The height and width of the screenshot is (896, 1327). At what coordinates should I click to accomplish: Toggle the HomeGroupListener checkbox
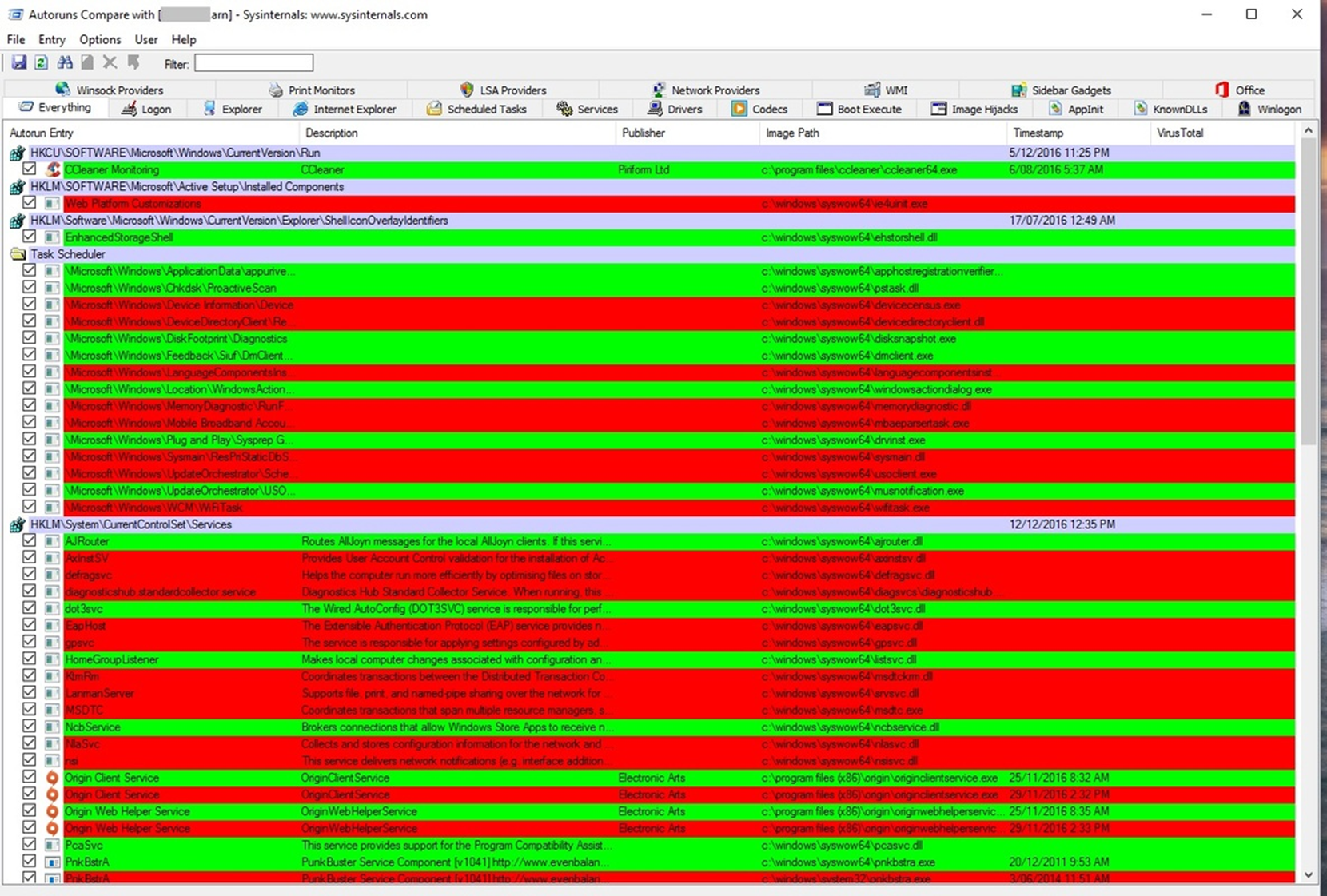30,659
